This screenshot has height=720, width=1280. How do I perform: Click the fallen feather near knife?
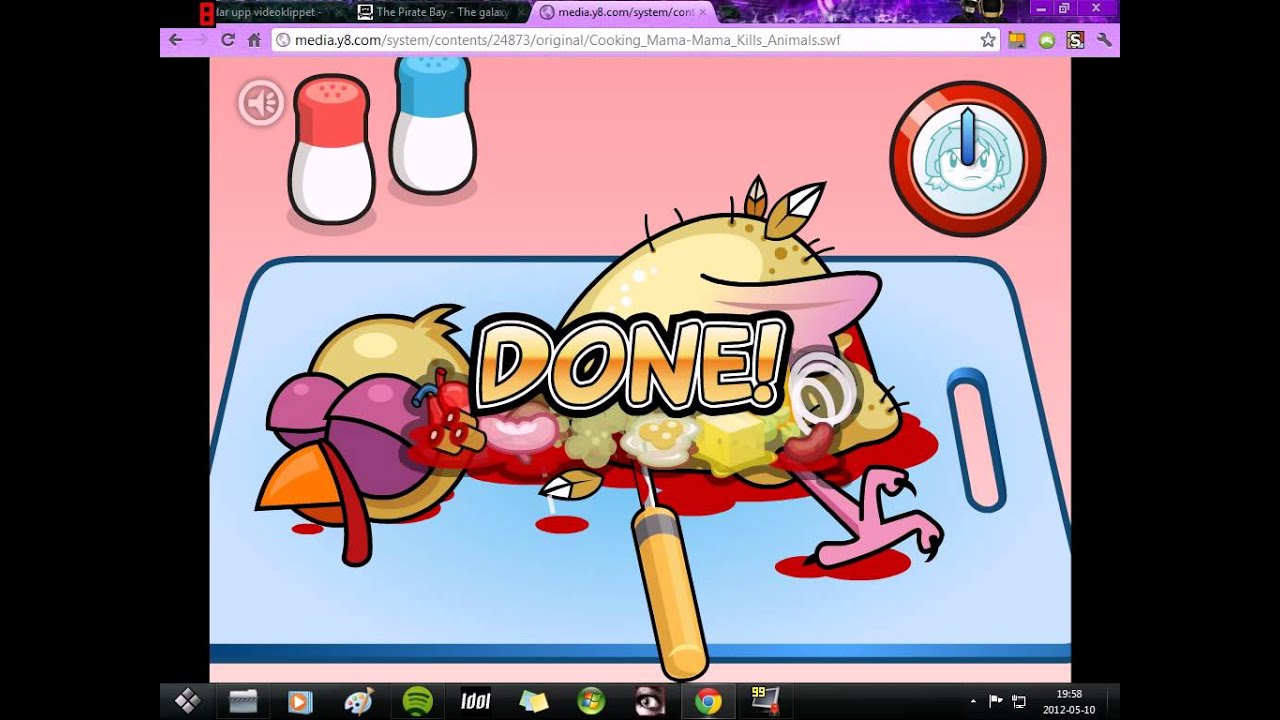pos(570,484)
